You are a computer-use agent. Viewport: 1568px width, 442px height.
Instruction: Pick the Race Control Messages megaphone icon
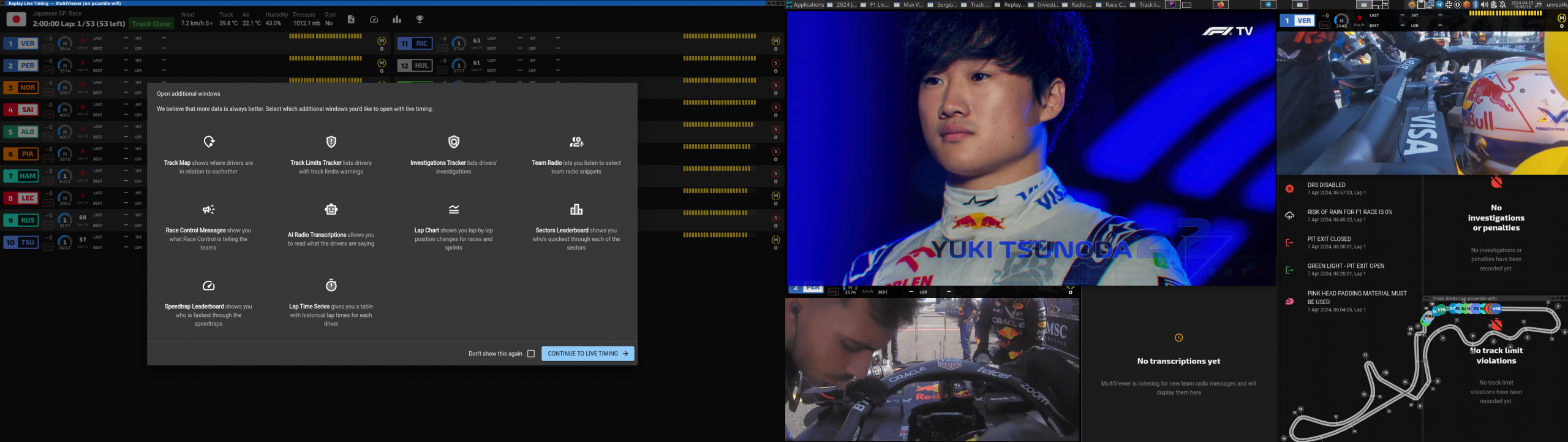209,210
